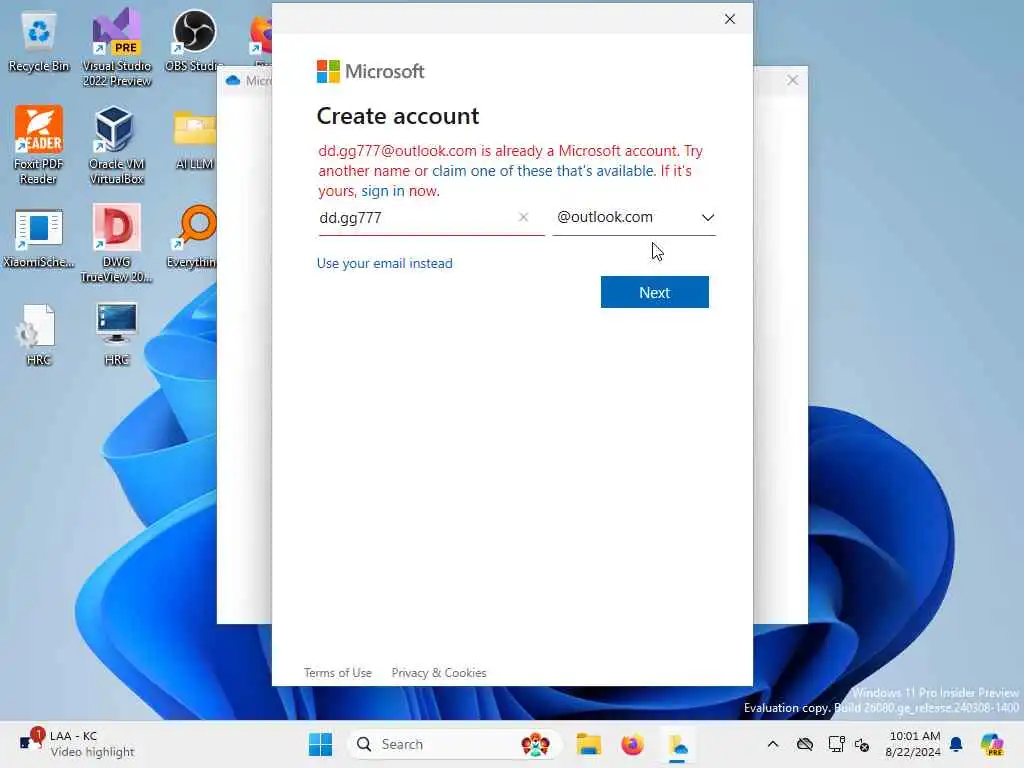Click the Microsoft logo in the dialog
This screenshot has width=1024, height=768.
tap(370, 71)
